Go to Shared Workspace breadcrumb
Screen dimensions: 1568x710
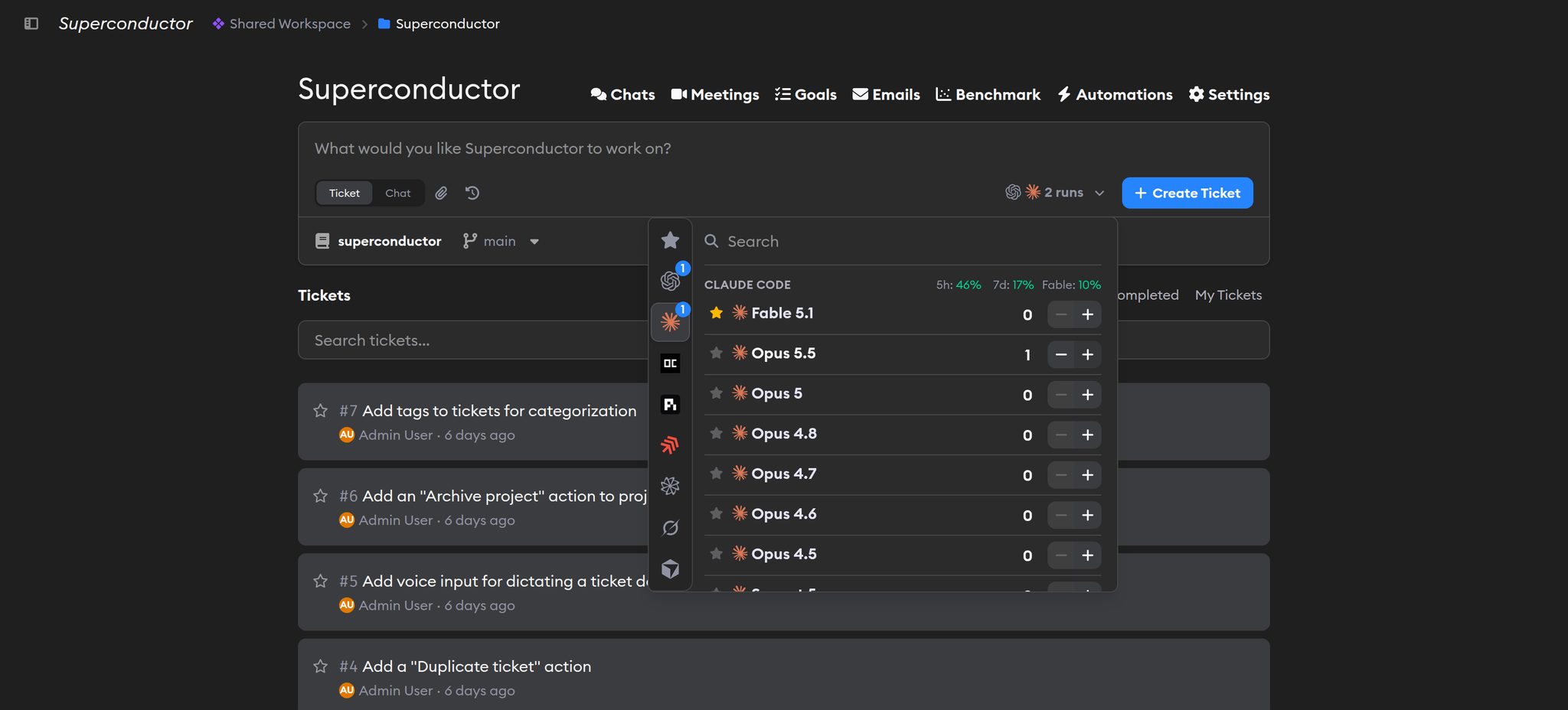281,24
